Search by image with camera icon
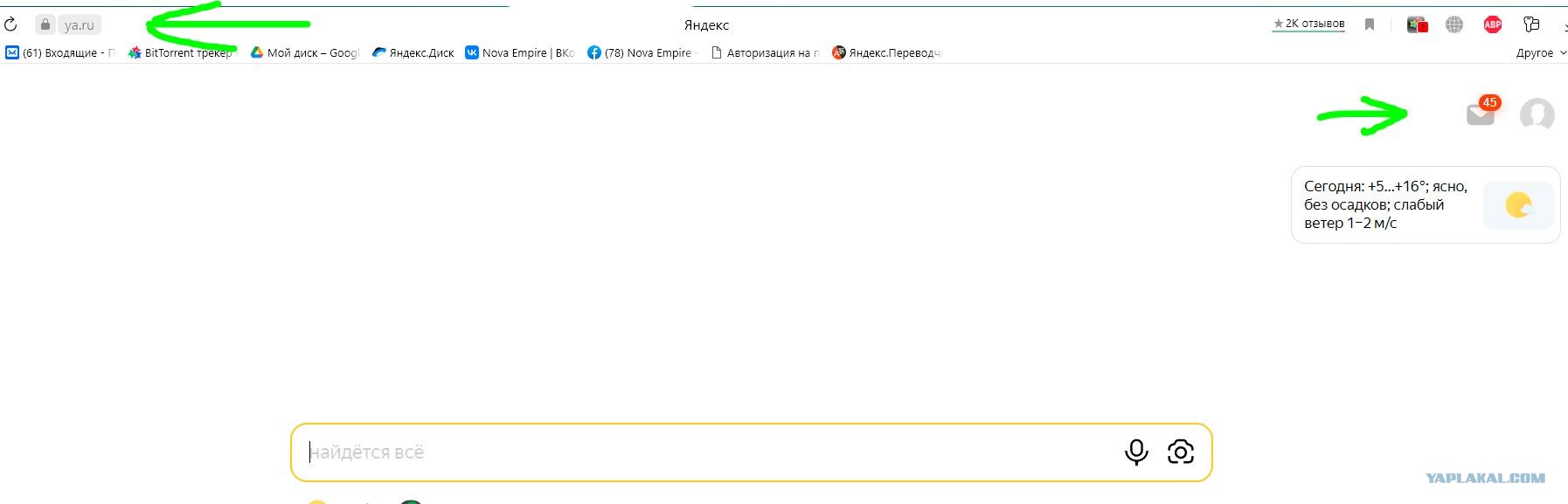This screenshot has height=504, width=1568. pos(1181,452)
